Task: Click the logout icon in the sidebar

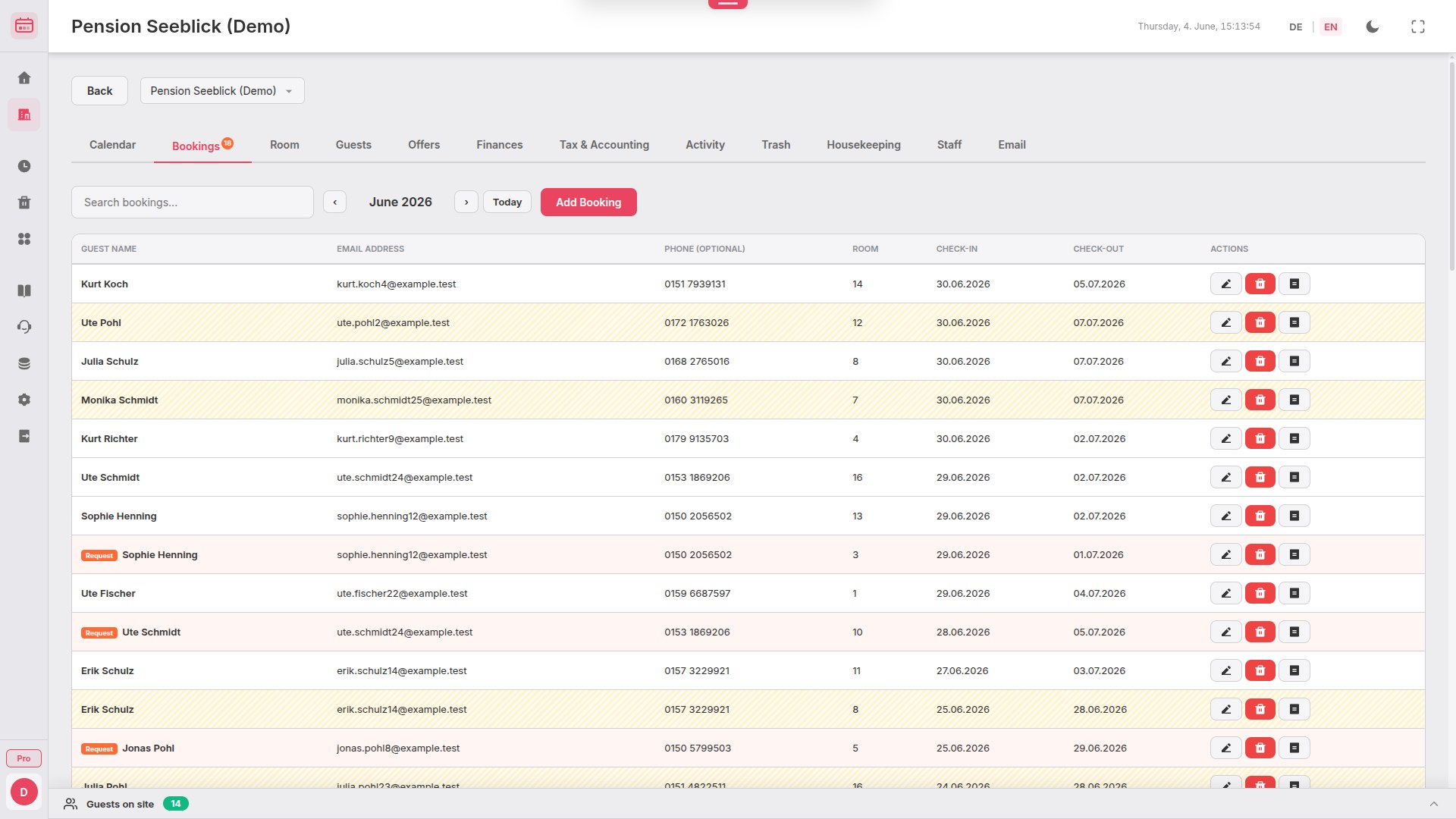Action: point(24,436)
